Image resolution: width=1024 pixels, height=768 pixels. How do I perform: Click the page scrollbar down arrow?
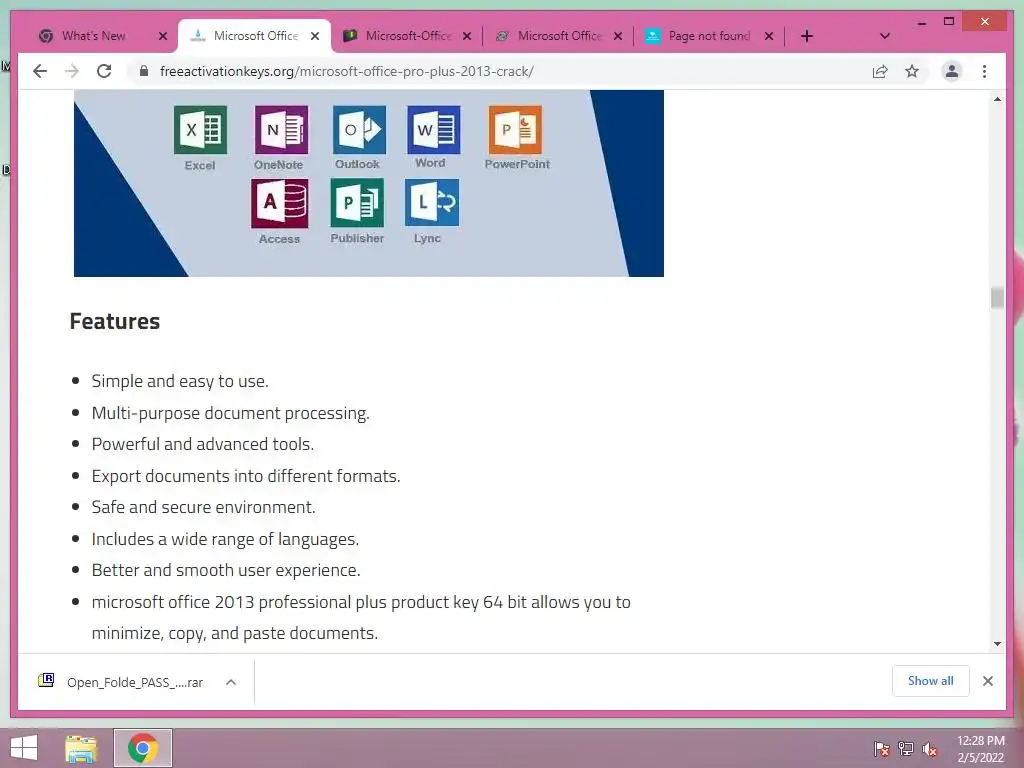click(997, 644)
